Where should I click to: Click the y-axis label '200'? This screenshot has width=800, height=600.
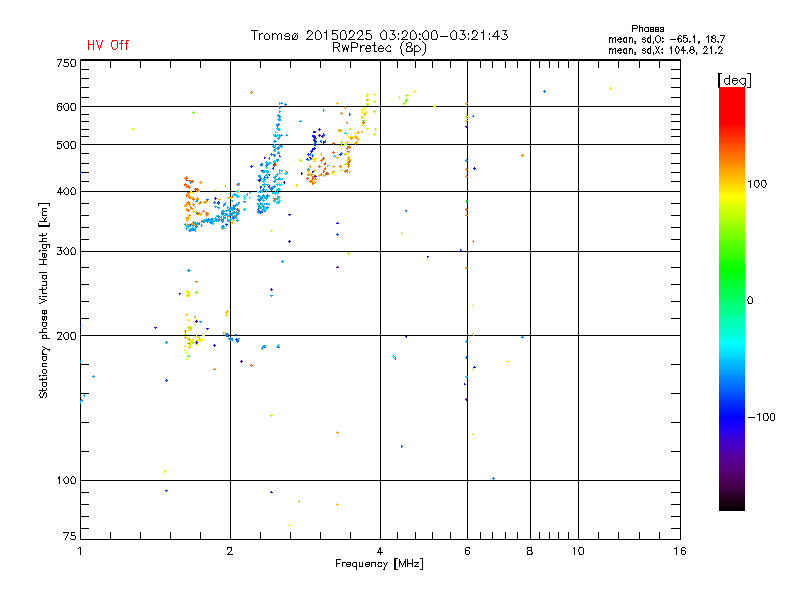point(66,336)
